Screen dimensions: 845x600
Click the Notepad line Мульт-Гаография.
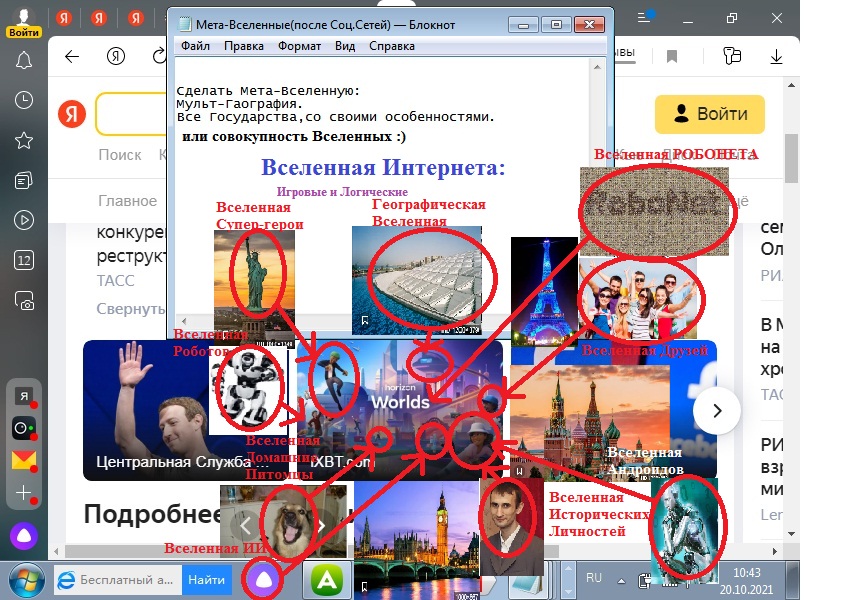pyautogui.click(x=240, y=104)
